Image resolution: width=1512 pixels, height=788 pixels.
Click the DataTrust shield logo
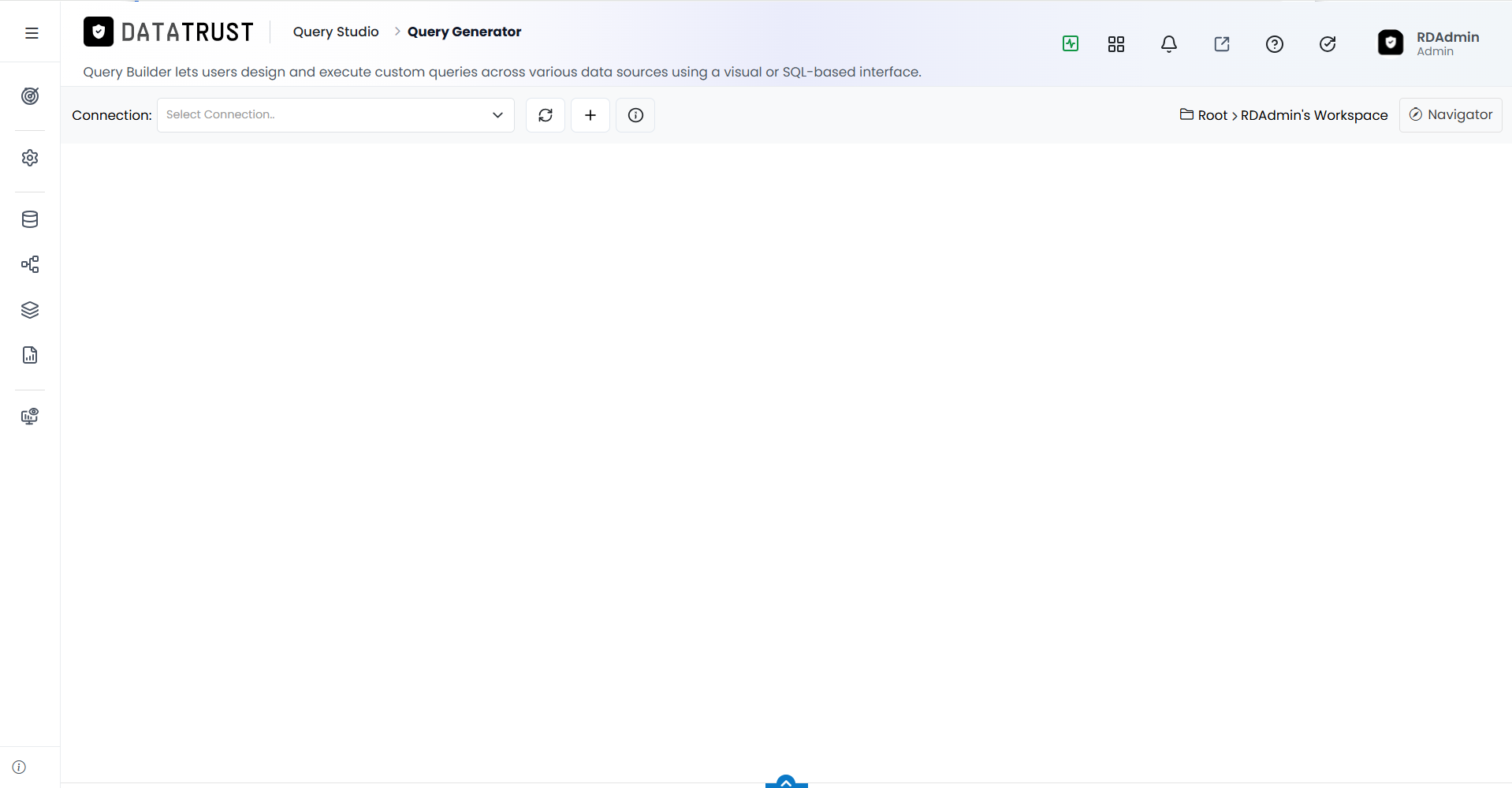pos(99,32)
